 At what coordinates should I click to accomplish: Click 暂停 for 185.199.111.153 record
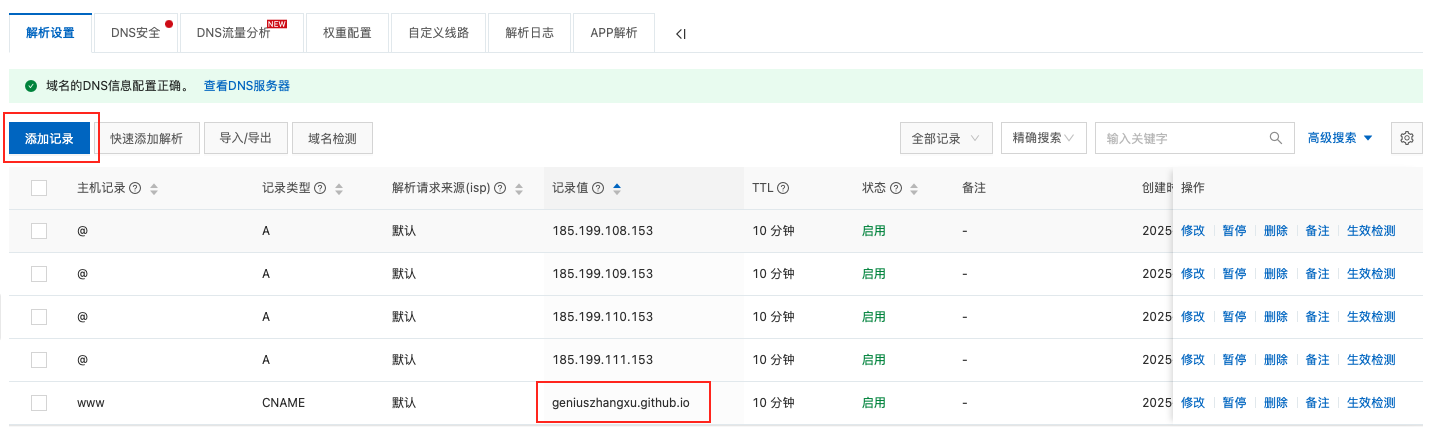point(1234,360)
